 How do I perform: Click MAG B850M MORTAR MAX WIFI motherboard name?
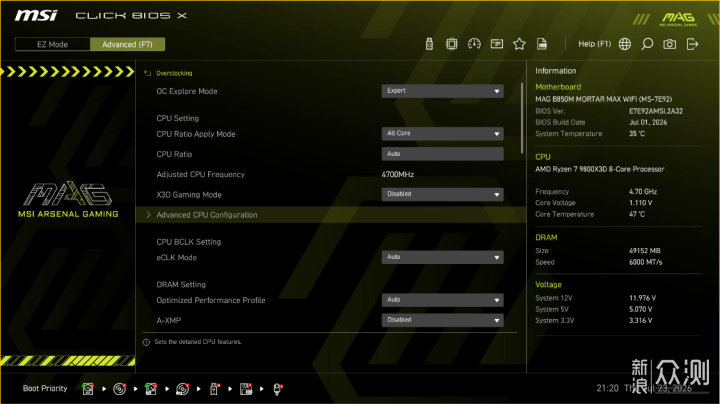coord(603,99)
